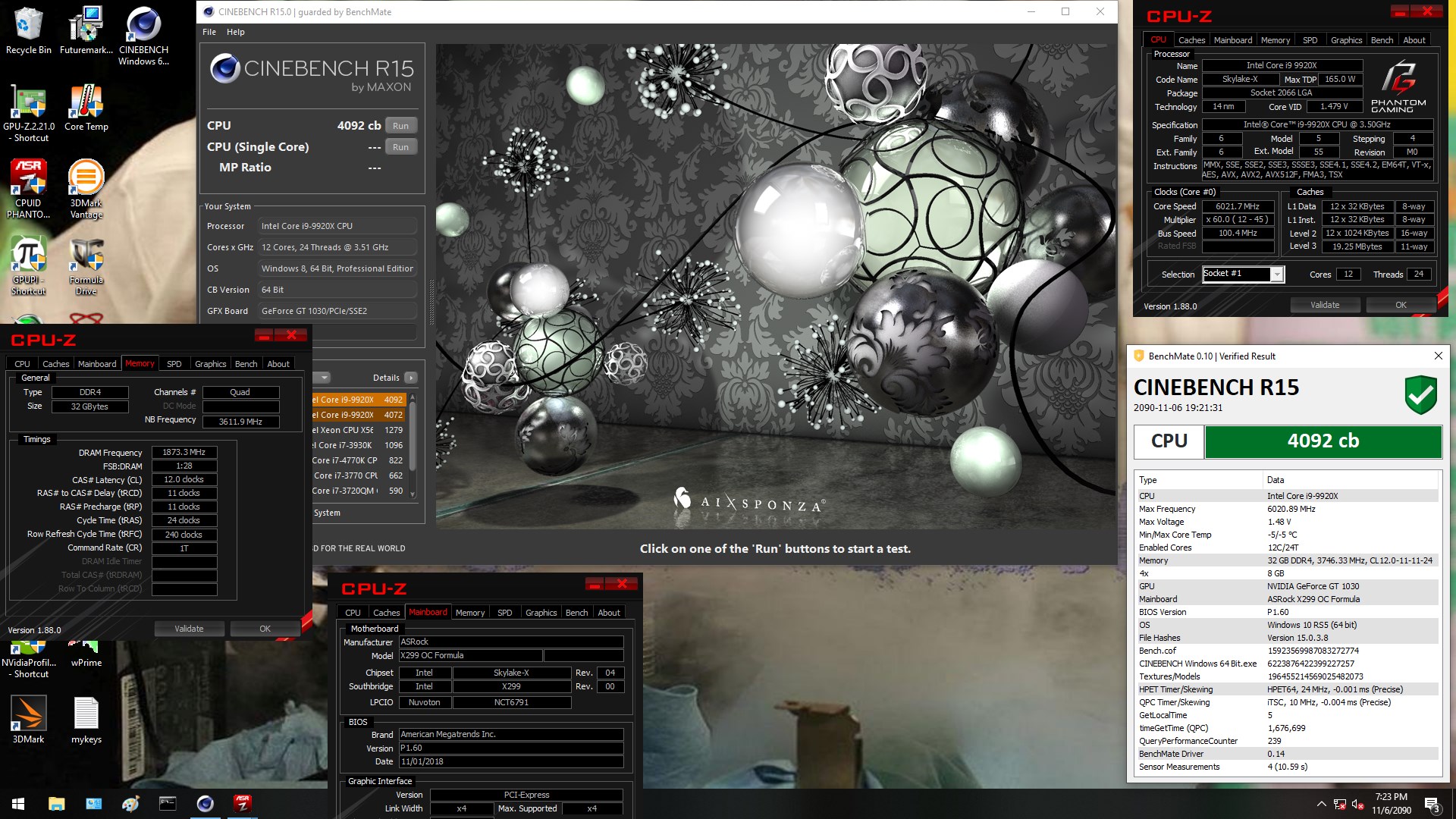
Task: Click the green 4092 cb result bar
Action: tap(1323, 441)
